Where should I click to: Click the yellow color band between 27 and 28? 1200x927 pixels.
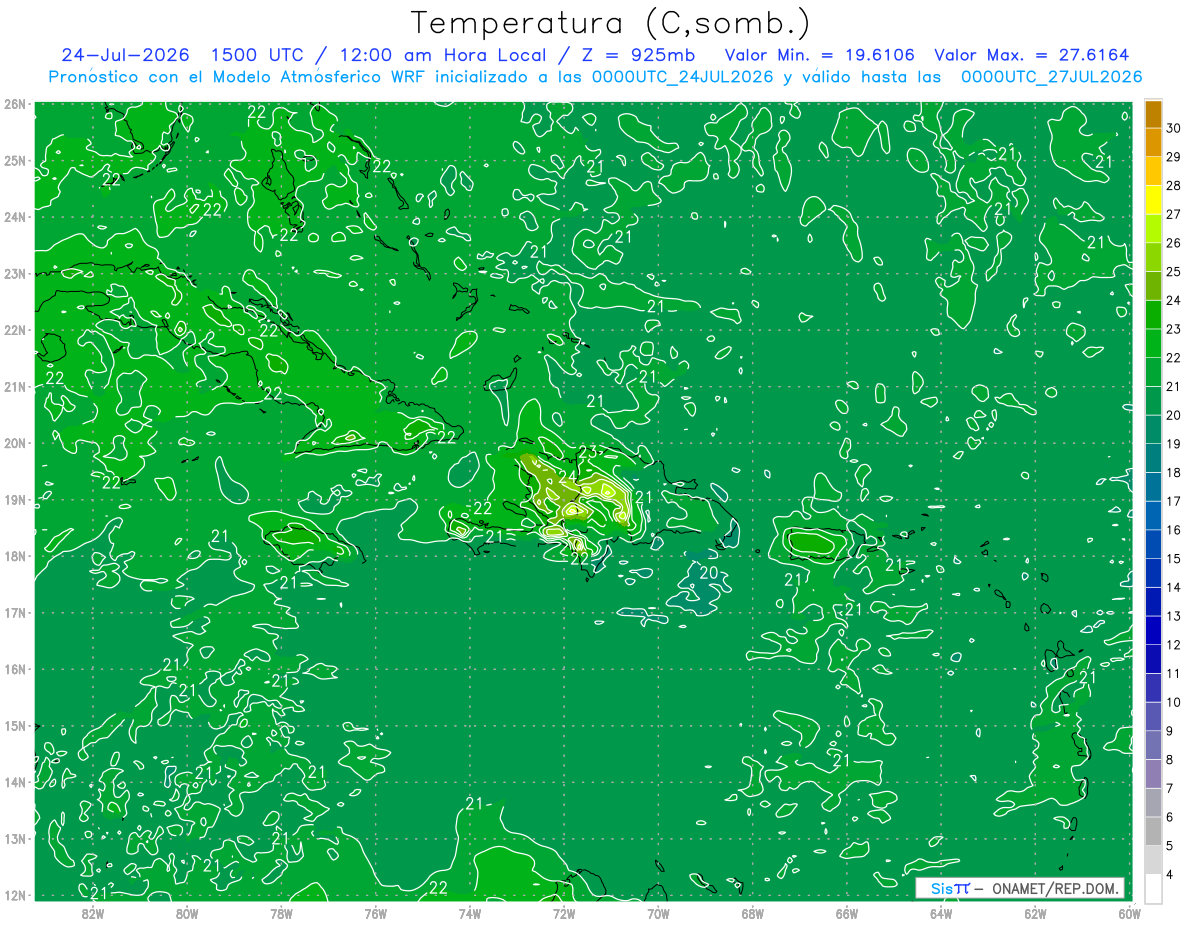(x=1153, y=199)
